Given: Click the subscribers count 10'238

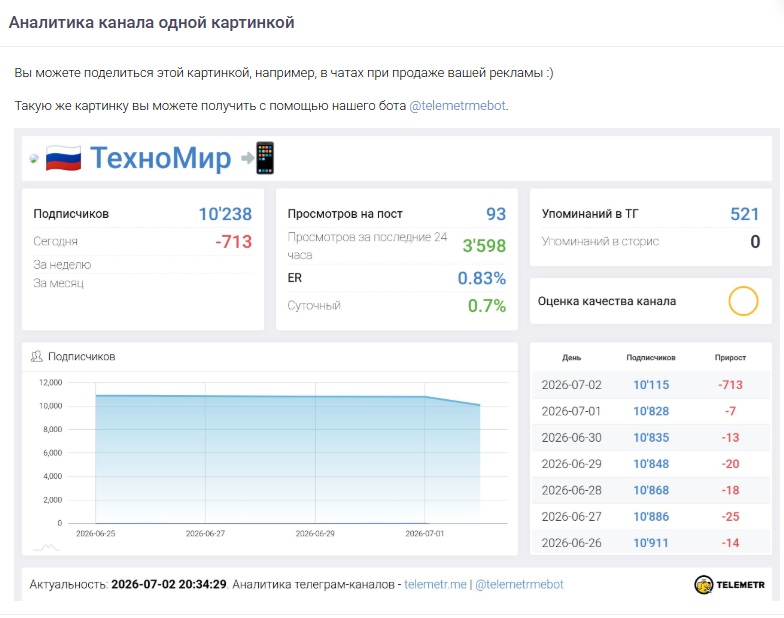Looking at the screenshot, I should [225, 214].
